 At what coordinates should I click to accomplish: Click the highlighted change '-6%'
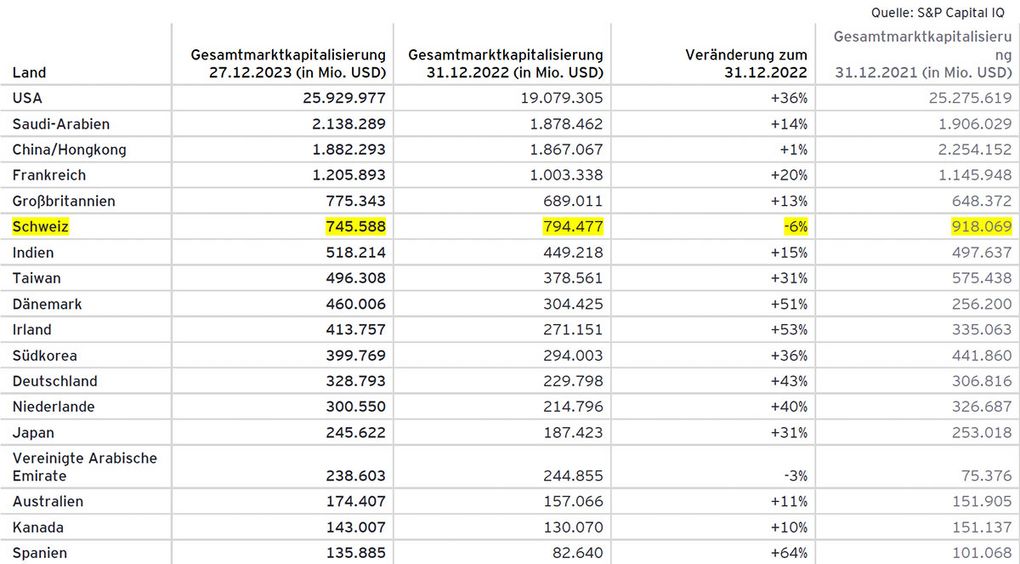(x=795, y=226)
